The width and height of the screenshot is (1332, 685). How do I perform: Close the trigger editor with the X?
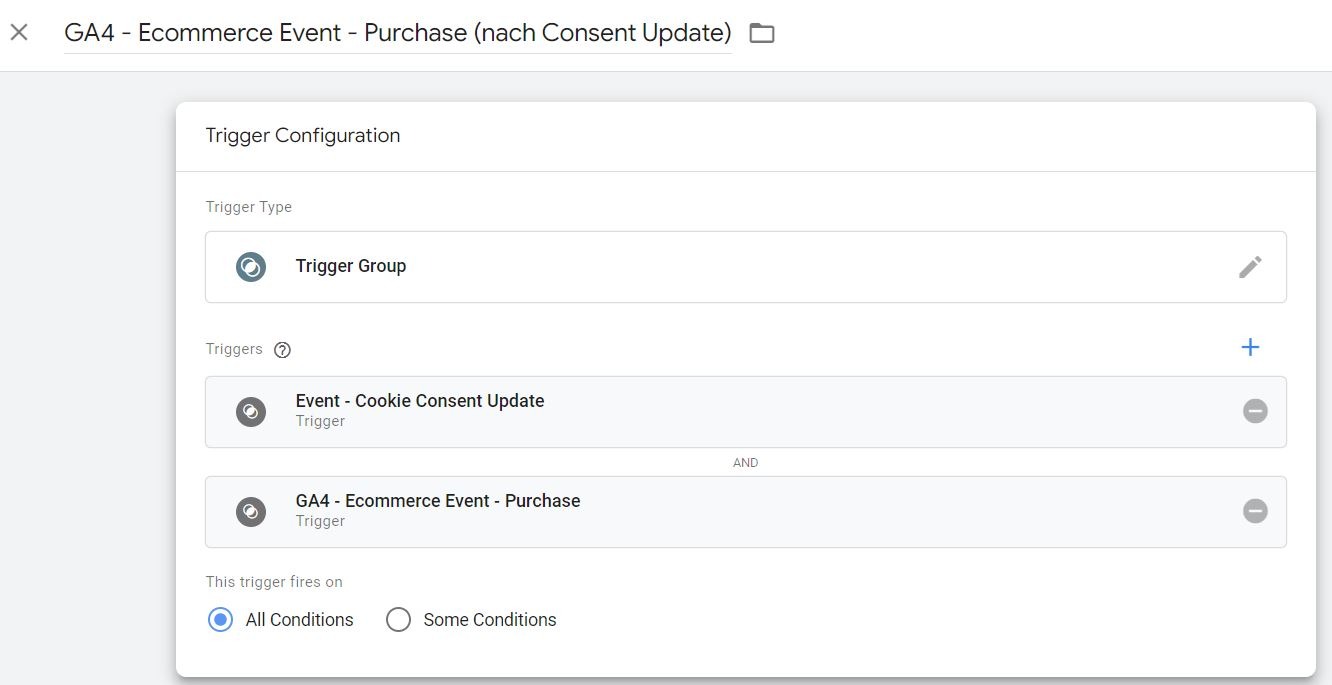point(19,32)
